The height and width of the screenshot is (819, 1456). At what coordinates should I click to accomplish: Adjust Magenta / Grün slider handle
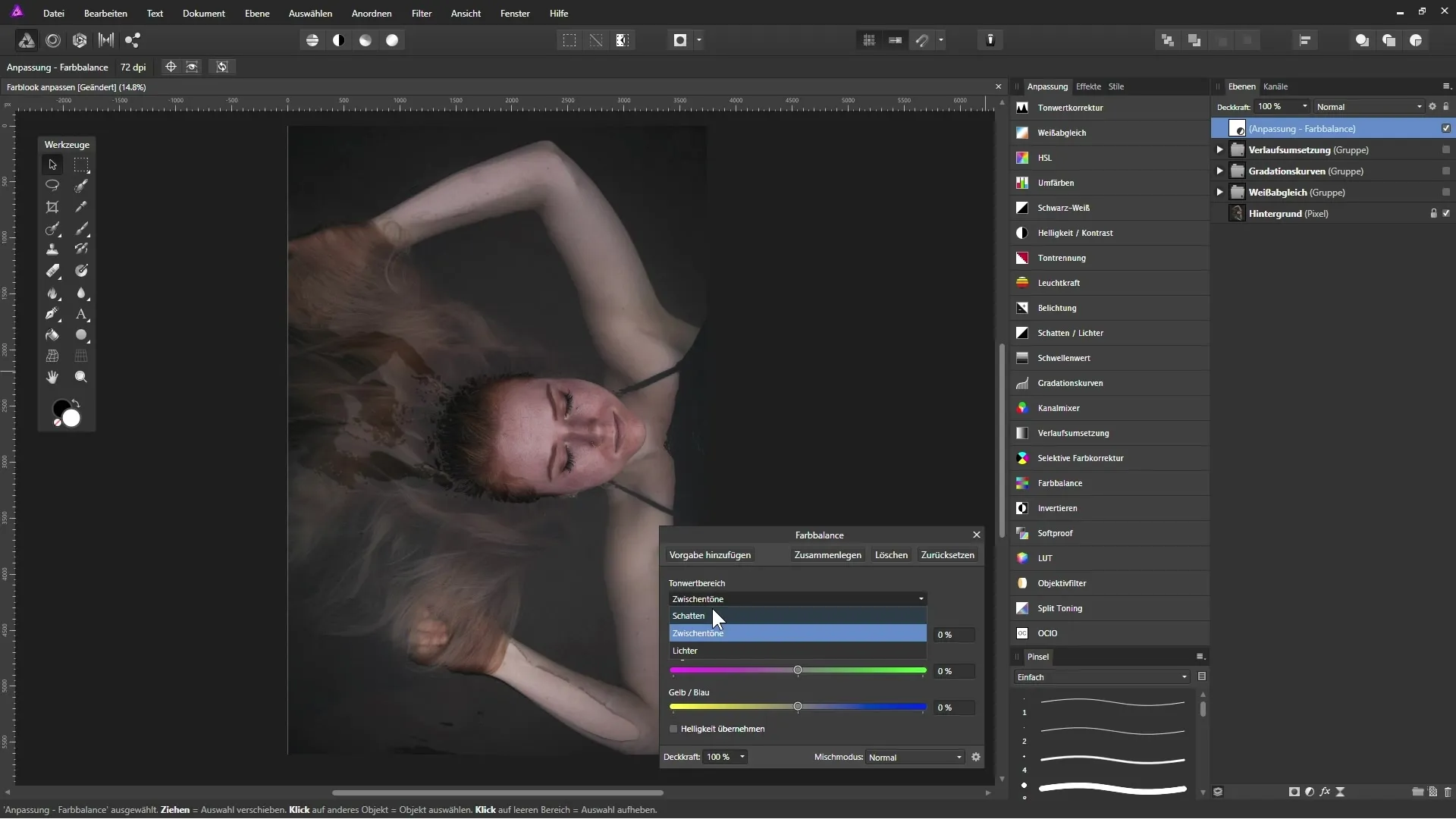tap(798, 670)
